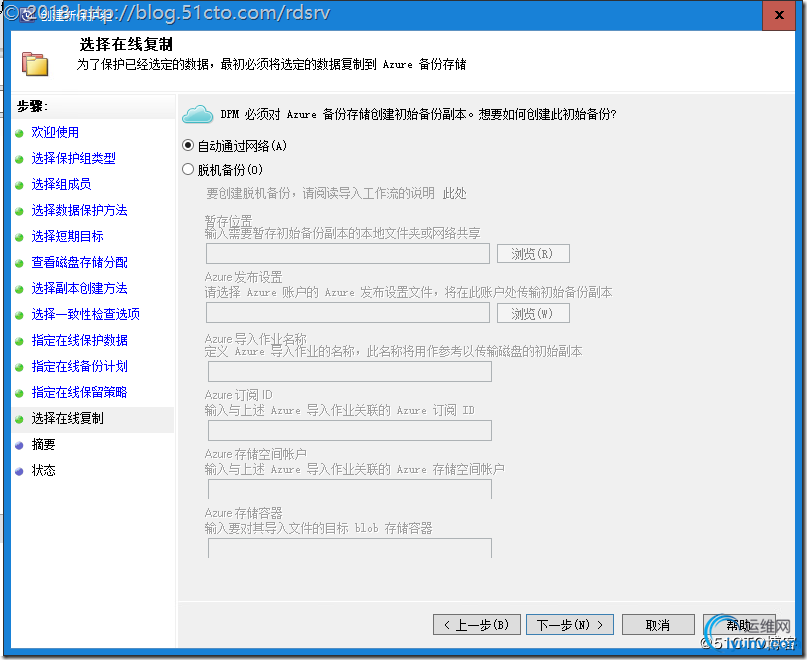Jump to the 选择一致性检查选项 step
The image size is (807, 660).
coord(85,314)
